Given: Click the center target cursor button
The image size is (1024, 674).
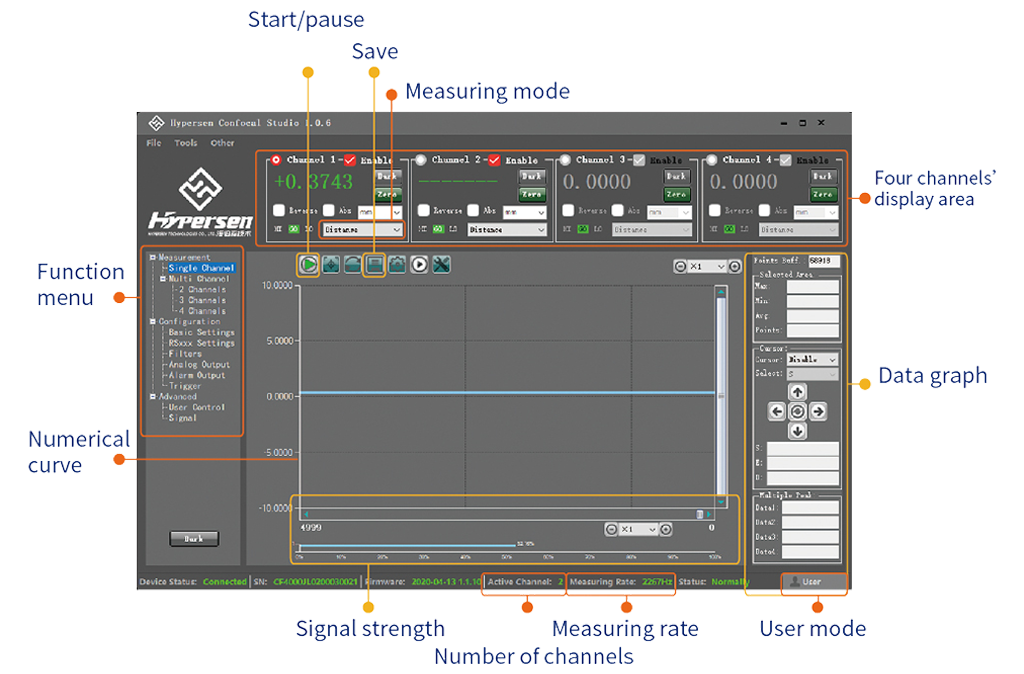Looking at the screenshot, I should (797, 411).
